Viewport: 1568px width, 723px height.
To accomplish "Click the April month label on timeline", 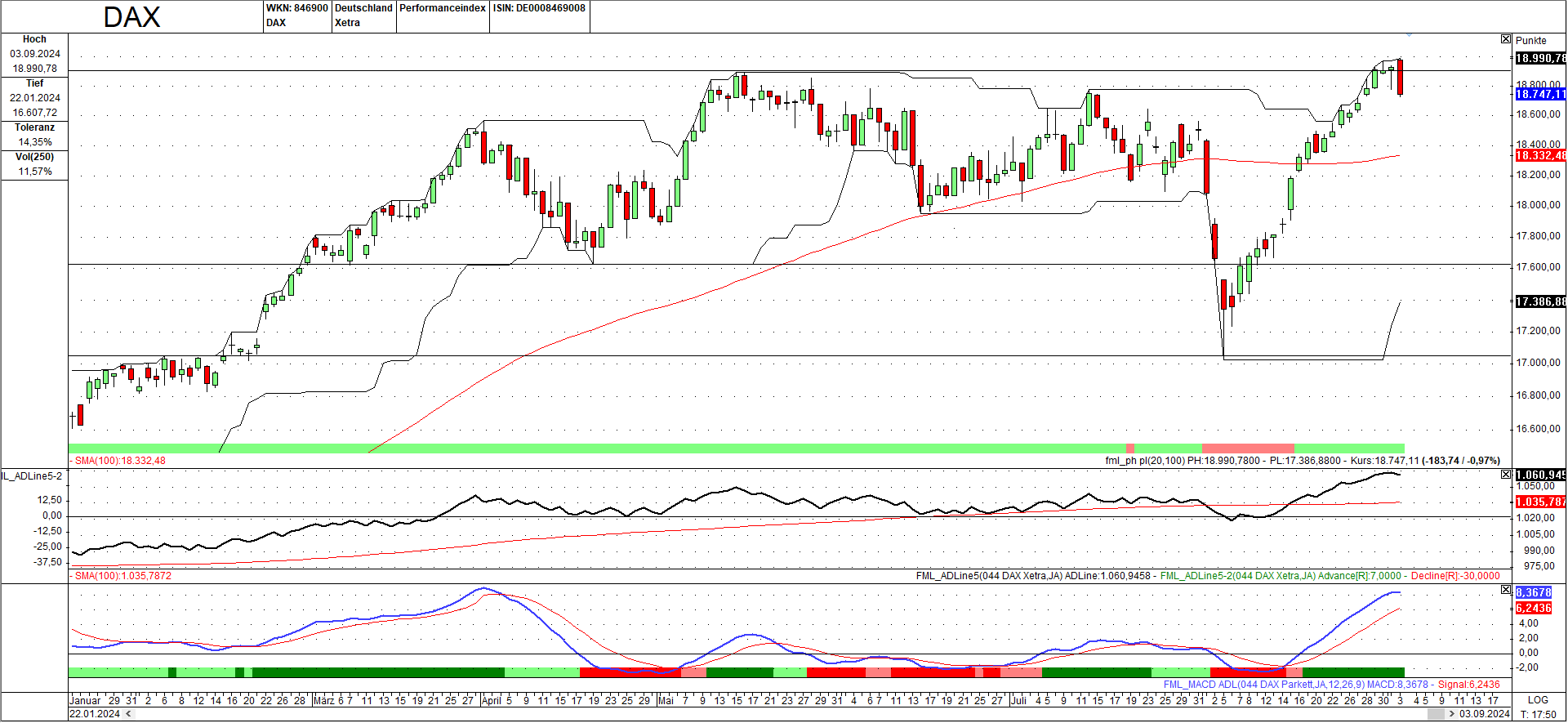I will 492,700.
